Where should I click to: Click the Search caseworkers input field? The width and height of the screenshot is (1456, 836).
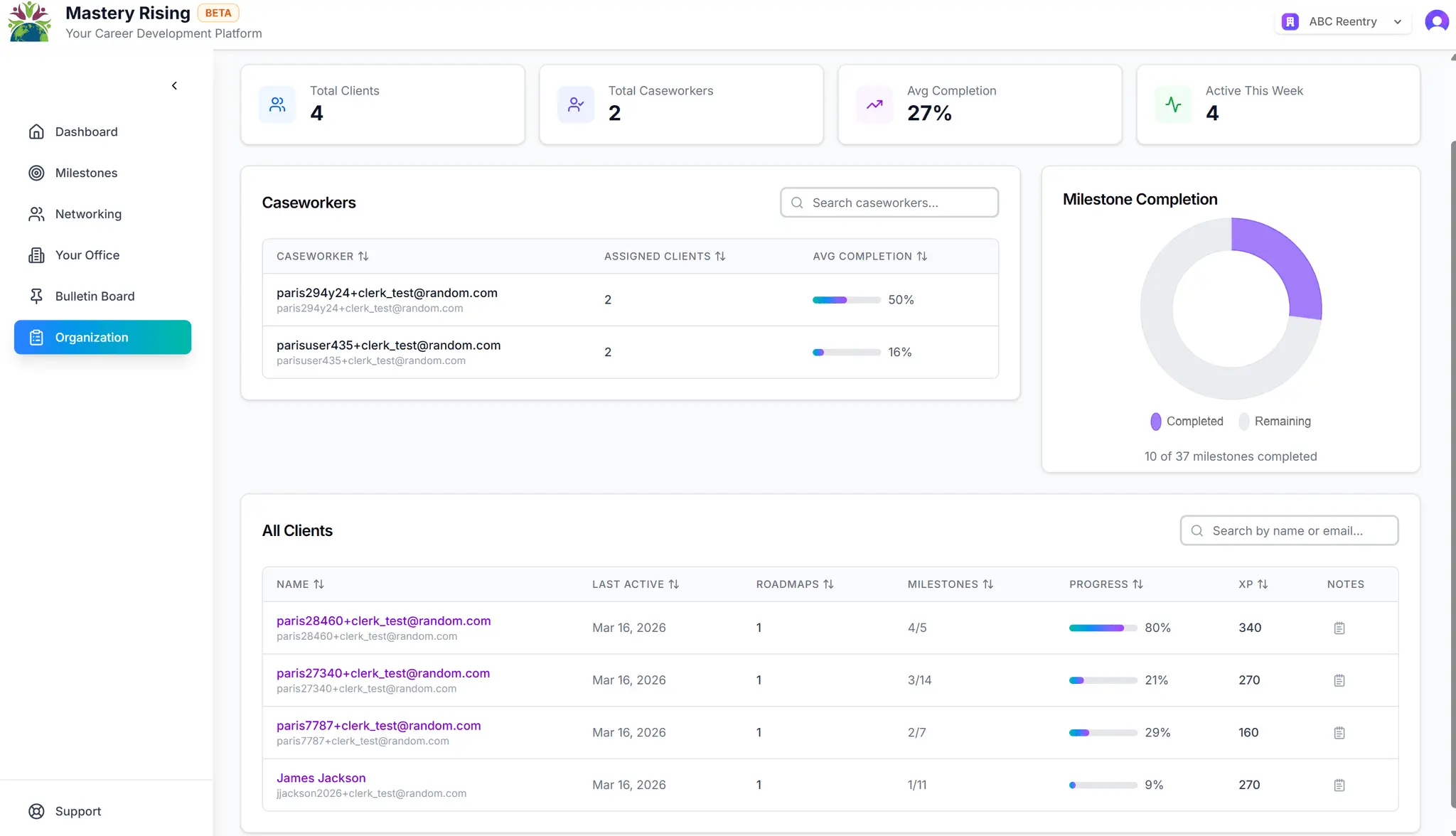pyautogui.click(x=889, y=203)
